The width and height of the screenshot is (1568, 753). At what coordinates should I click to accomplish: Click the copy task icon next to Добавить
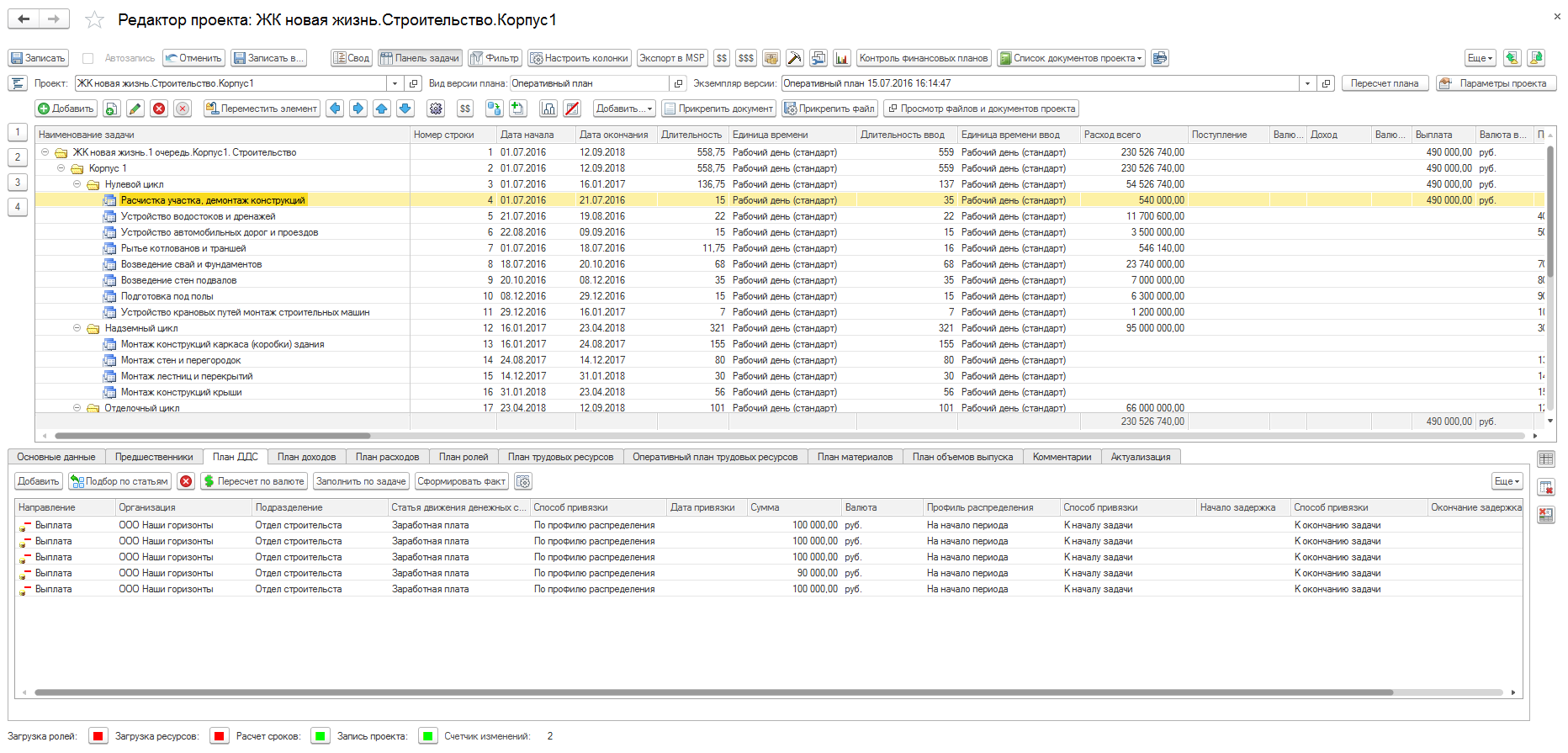tap(112, 109)
